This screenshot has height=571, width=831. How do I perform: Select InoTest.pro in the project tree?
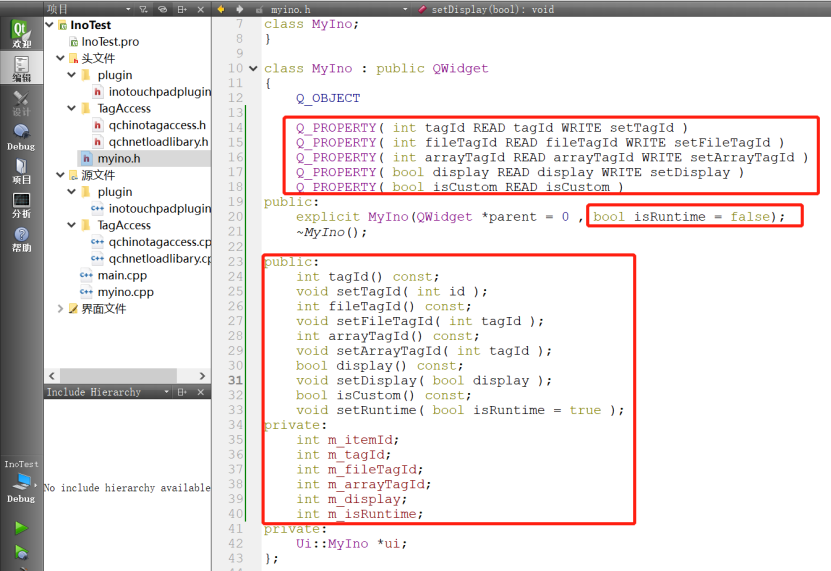pyautogui.click(x=110, y=42)
